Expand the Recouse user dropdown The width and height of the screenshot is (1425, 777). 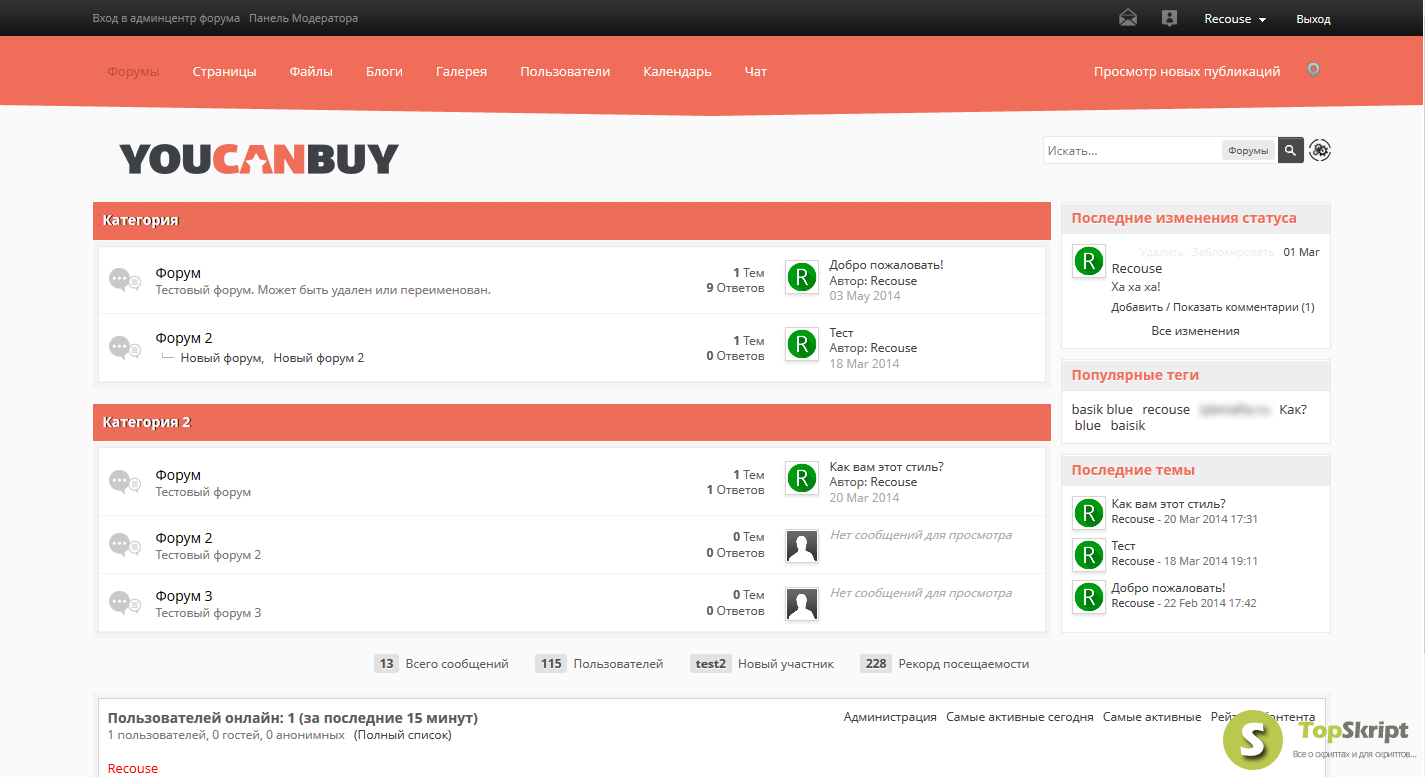click(x=1235, y=19)
